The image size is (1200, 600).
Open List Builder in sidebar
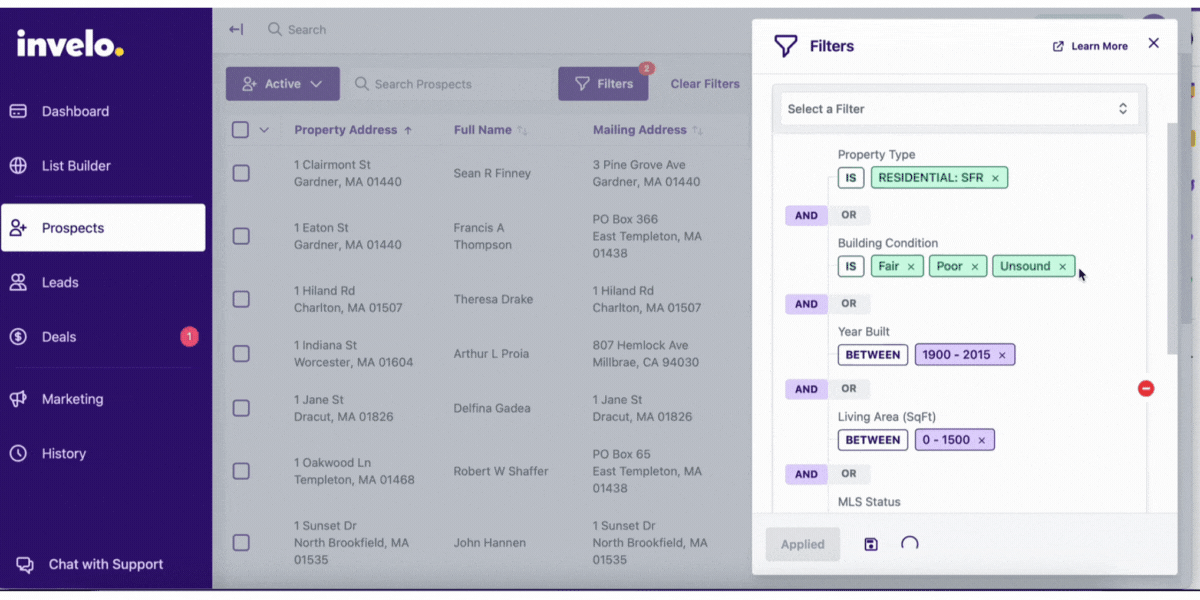75,166
